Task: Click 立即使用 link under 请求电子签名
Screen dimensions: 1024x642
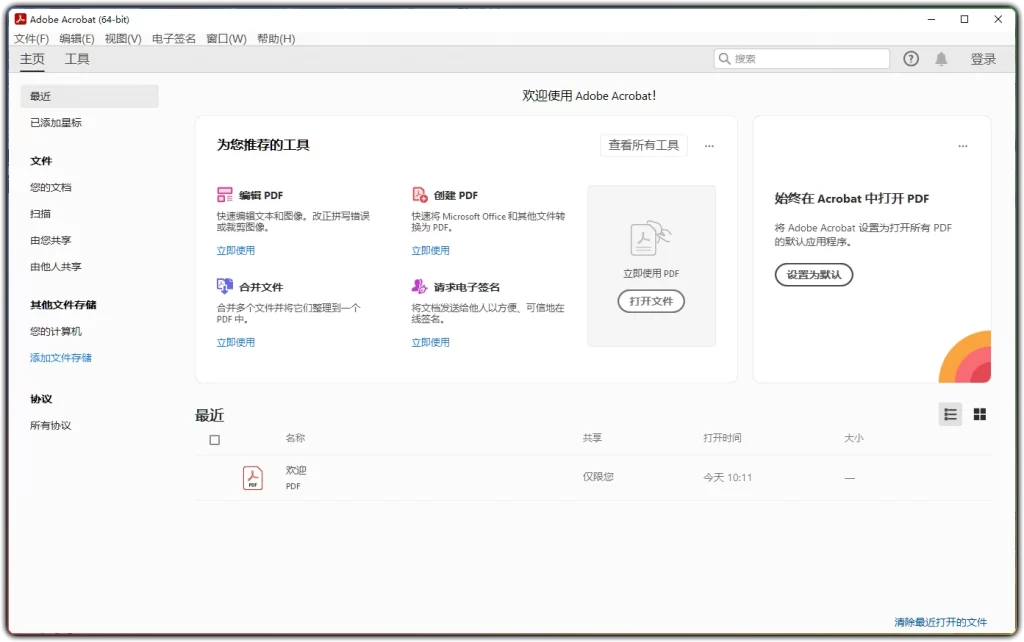Action: pos(430,342)
